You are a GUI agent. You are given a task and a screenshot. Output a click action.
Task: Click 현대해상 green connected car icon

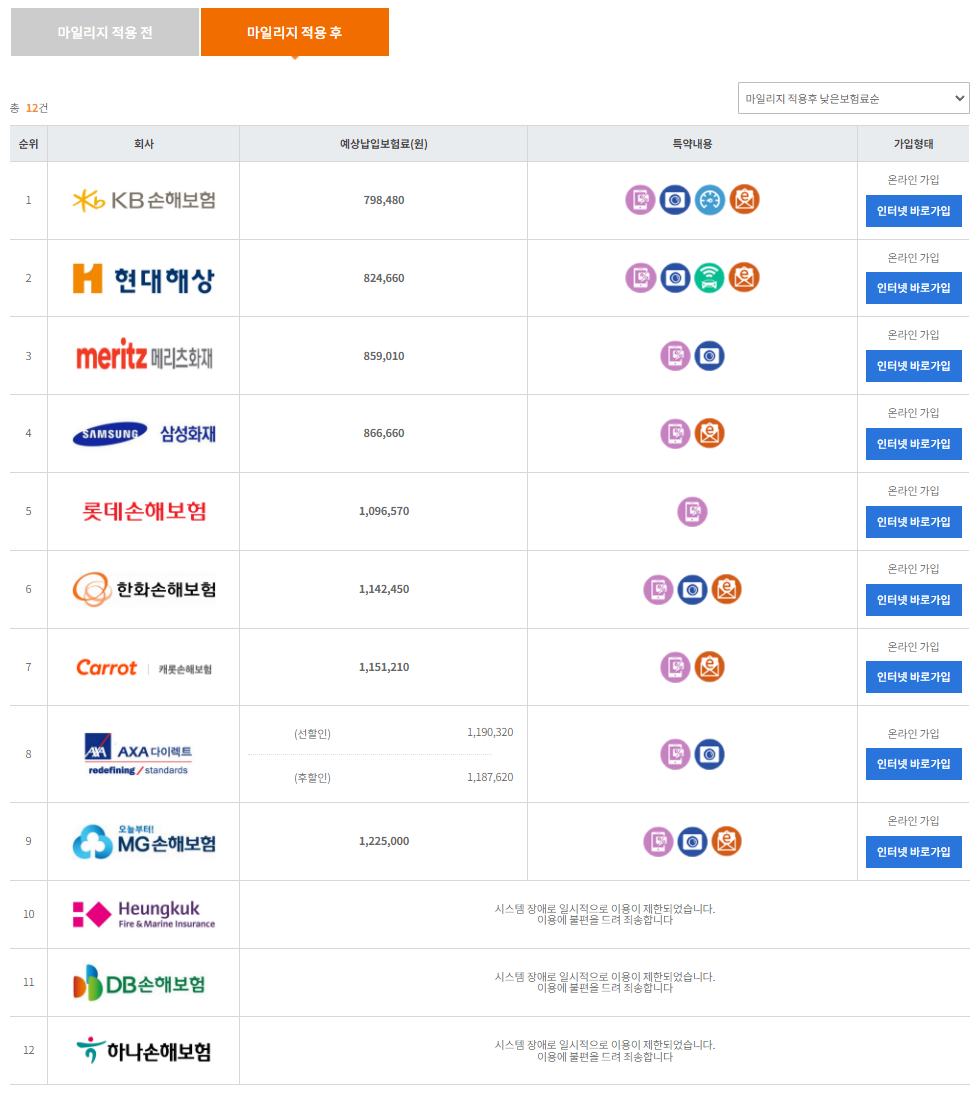tap(710, 278)
